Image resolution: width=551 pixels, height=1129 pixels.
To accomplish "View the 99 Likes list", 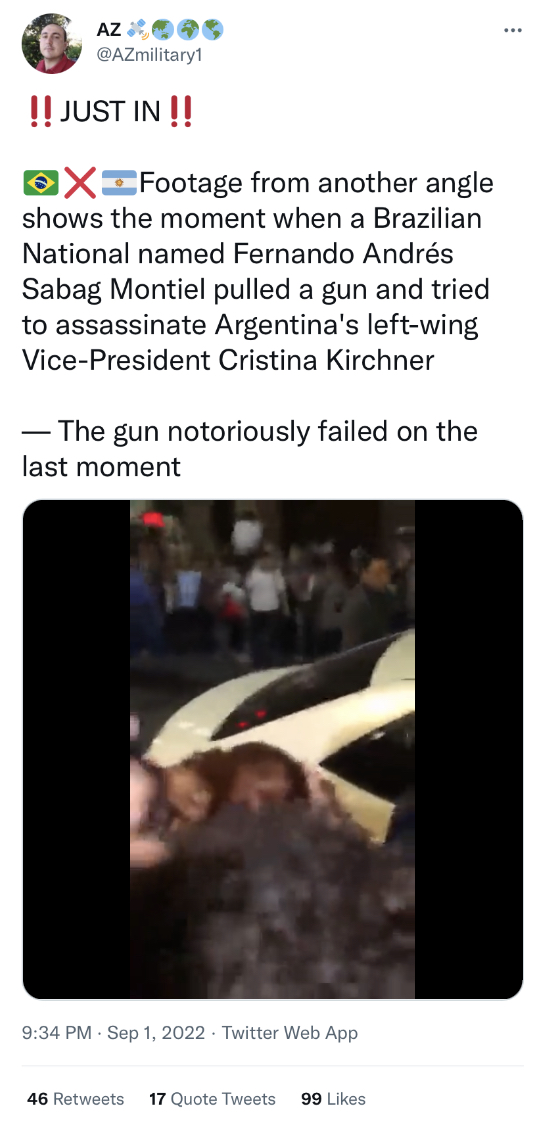I will [333, 1099].
